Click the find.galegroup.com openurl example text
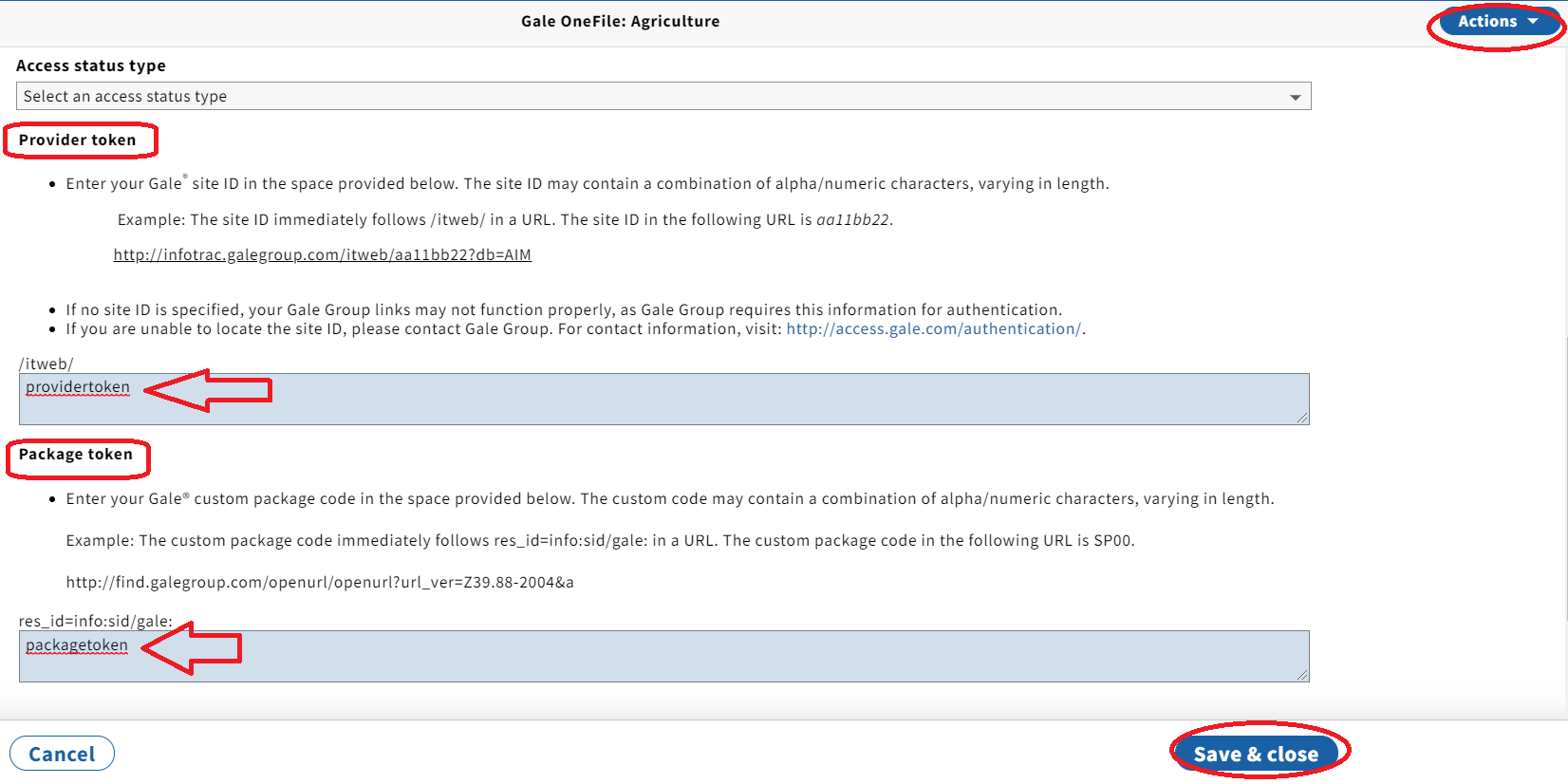This screenshot has width=1568, height=784. click(x=320, y=582)
